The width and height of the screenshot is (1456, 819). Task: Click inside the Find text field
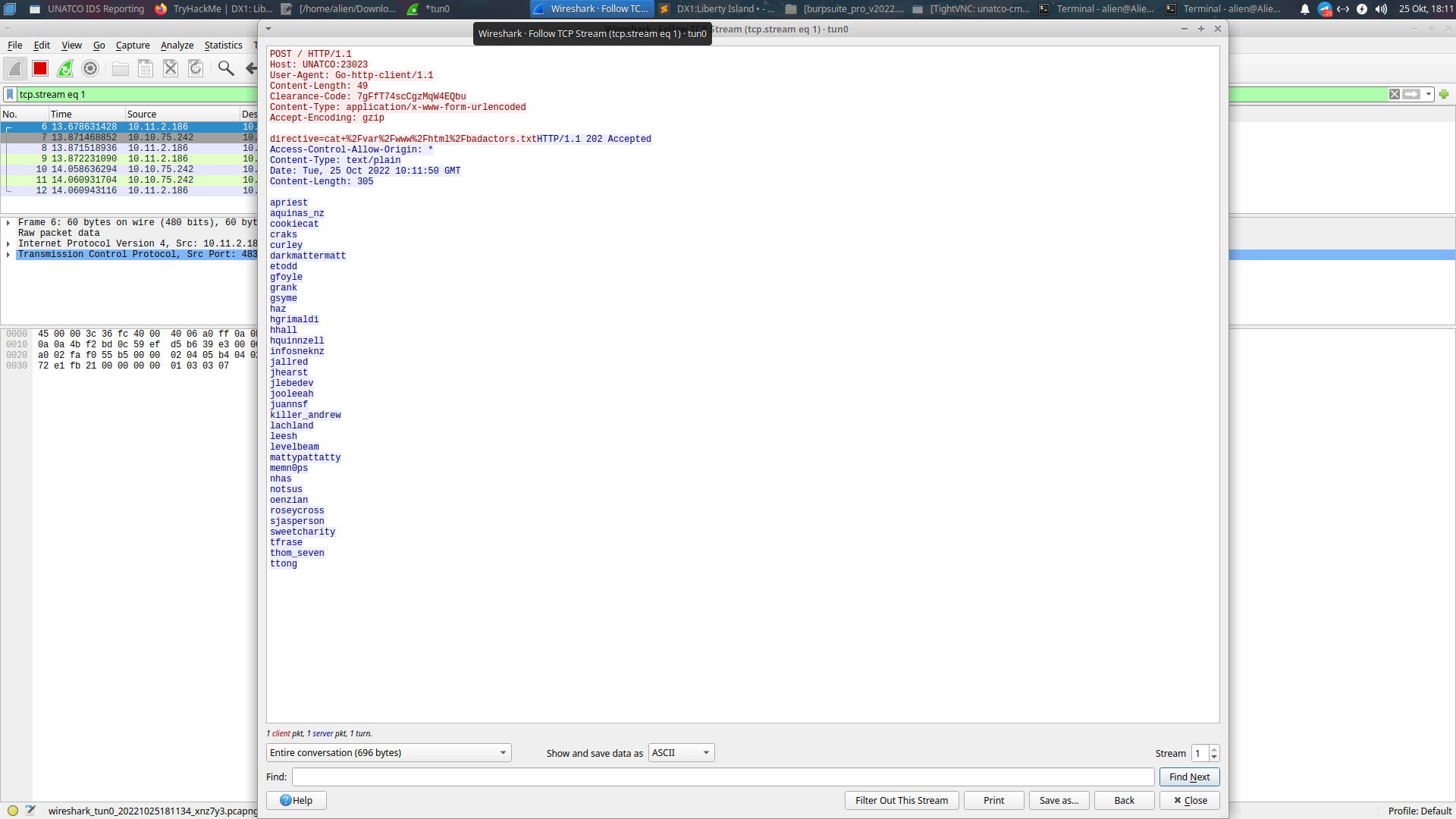[x=720, y=777]
